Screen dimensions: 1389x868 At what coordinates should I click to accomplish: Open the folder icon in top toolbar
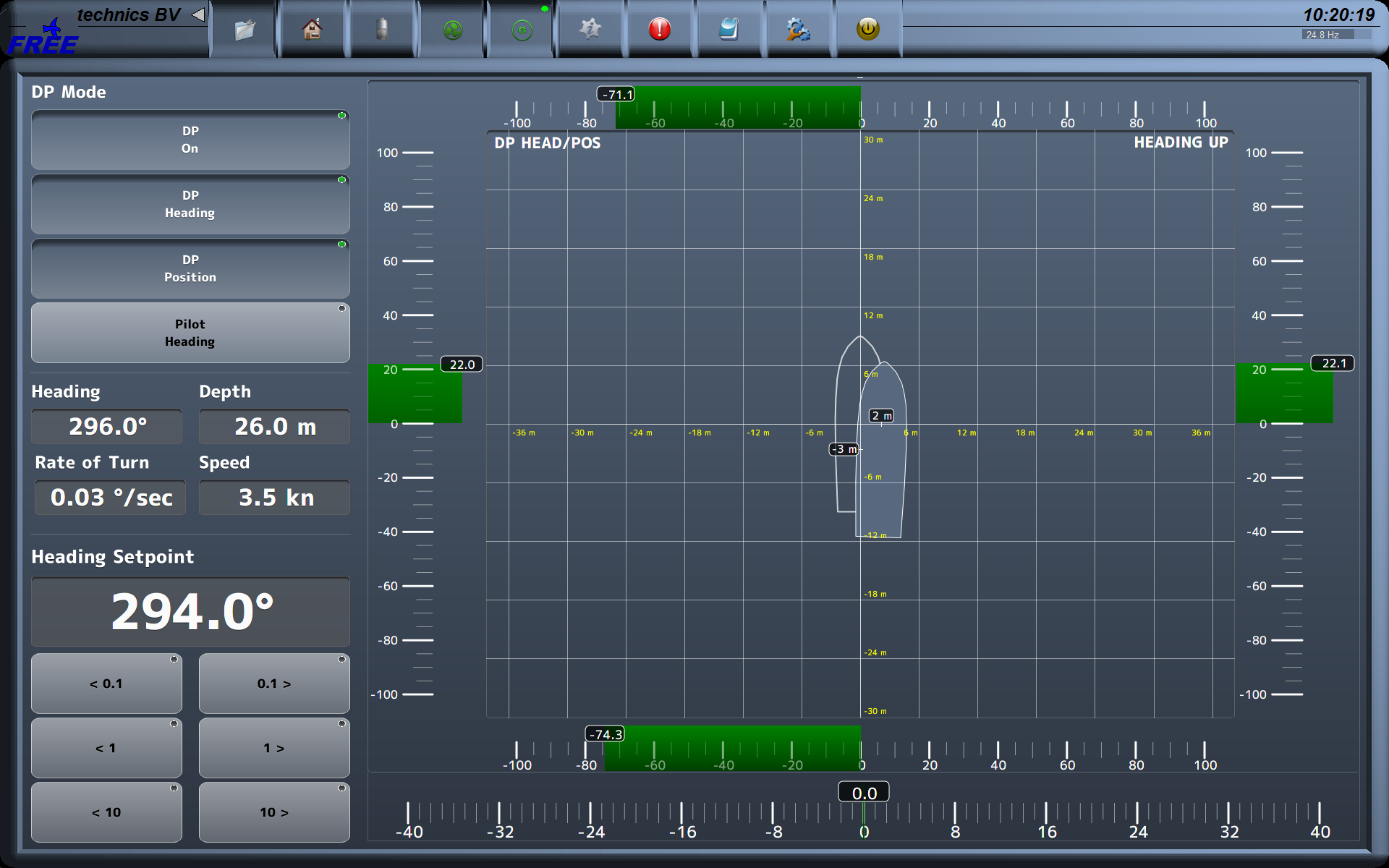[x=245, y=30]
